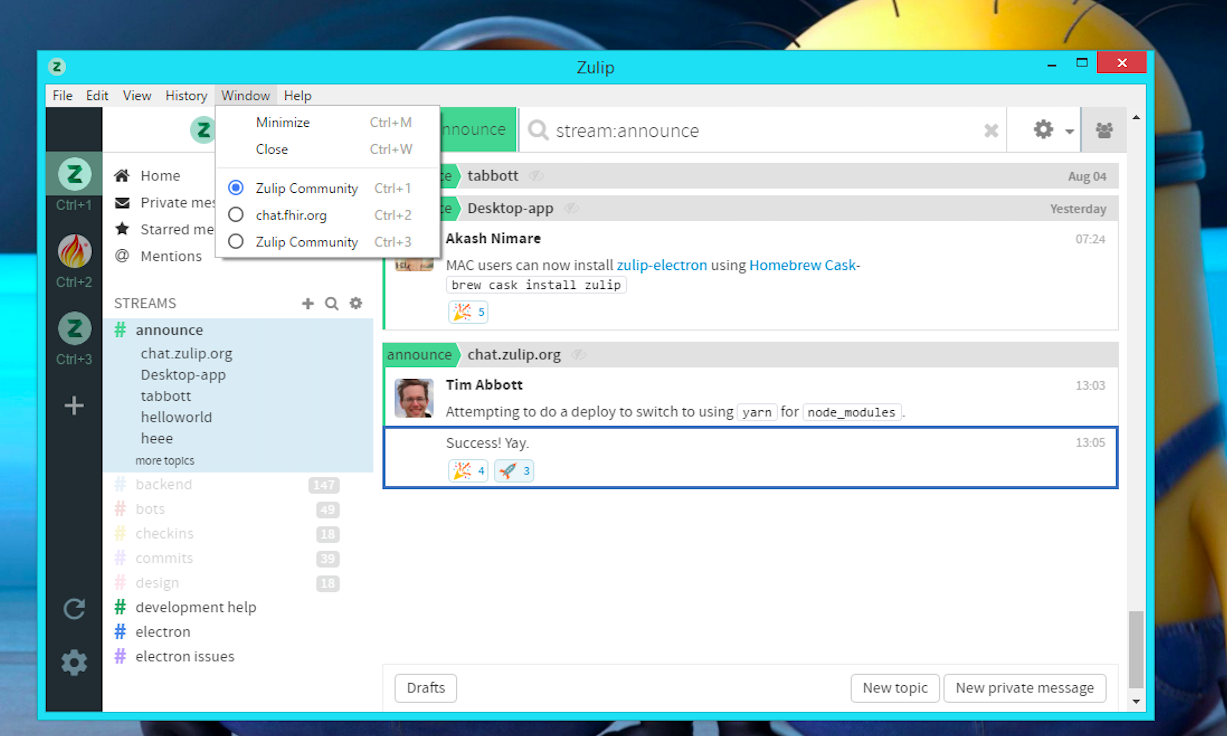This screenshot has height=736, width=1227.
Task: Clear the search with the X icon
Action: (x=991, y=131)
